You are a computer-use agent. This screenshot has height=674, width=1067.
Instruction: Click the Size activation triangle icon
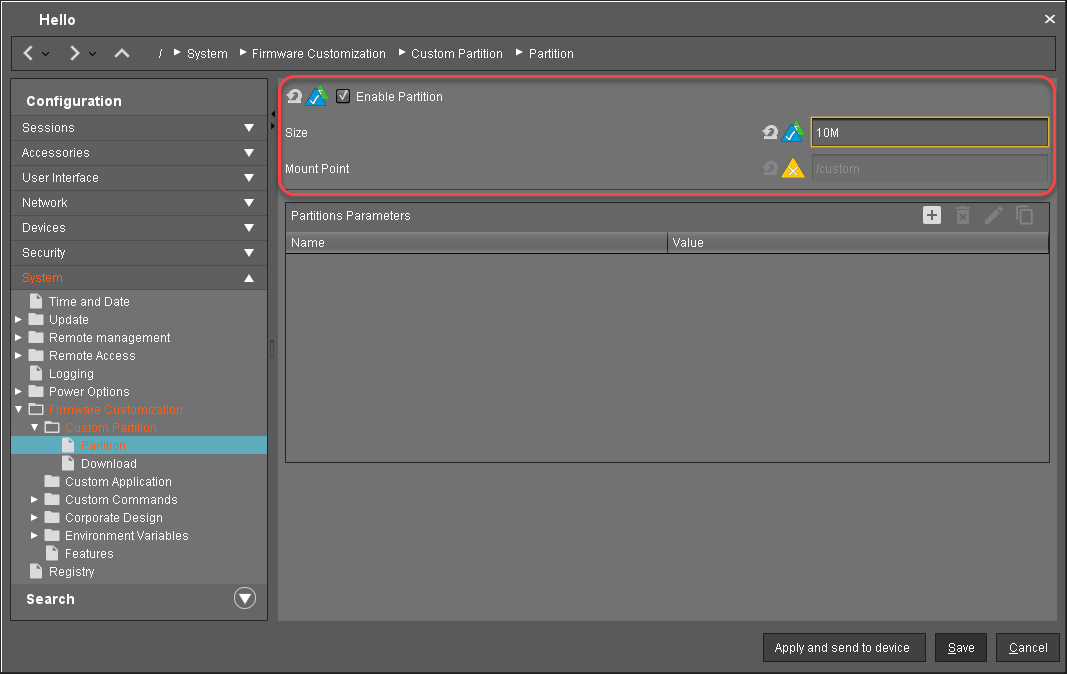tap(793, 132)
